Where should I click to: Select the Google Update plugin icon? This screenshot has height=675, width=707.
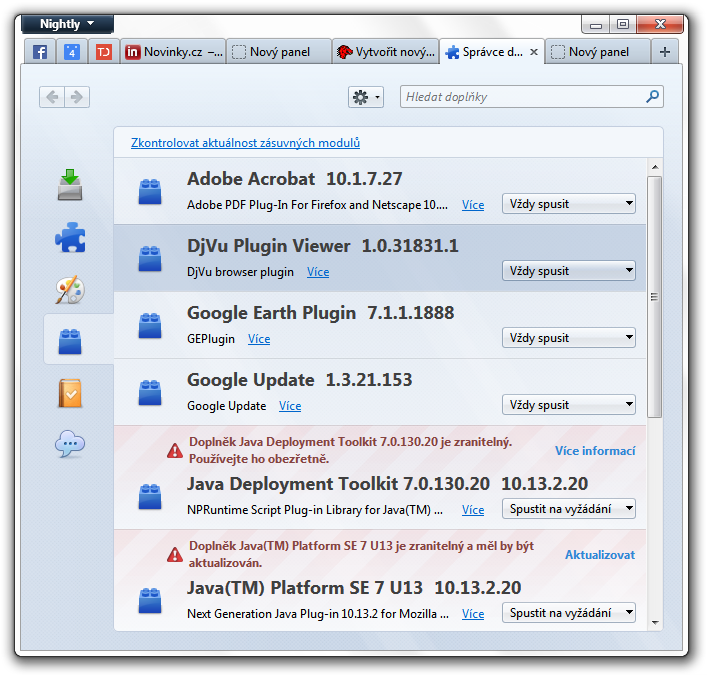point(150,392)
